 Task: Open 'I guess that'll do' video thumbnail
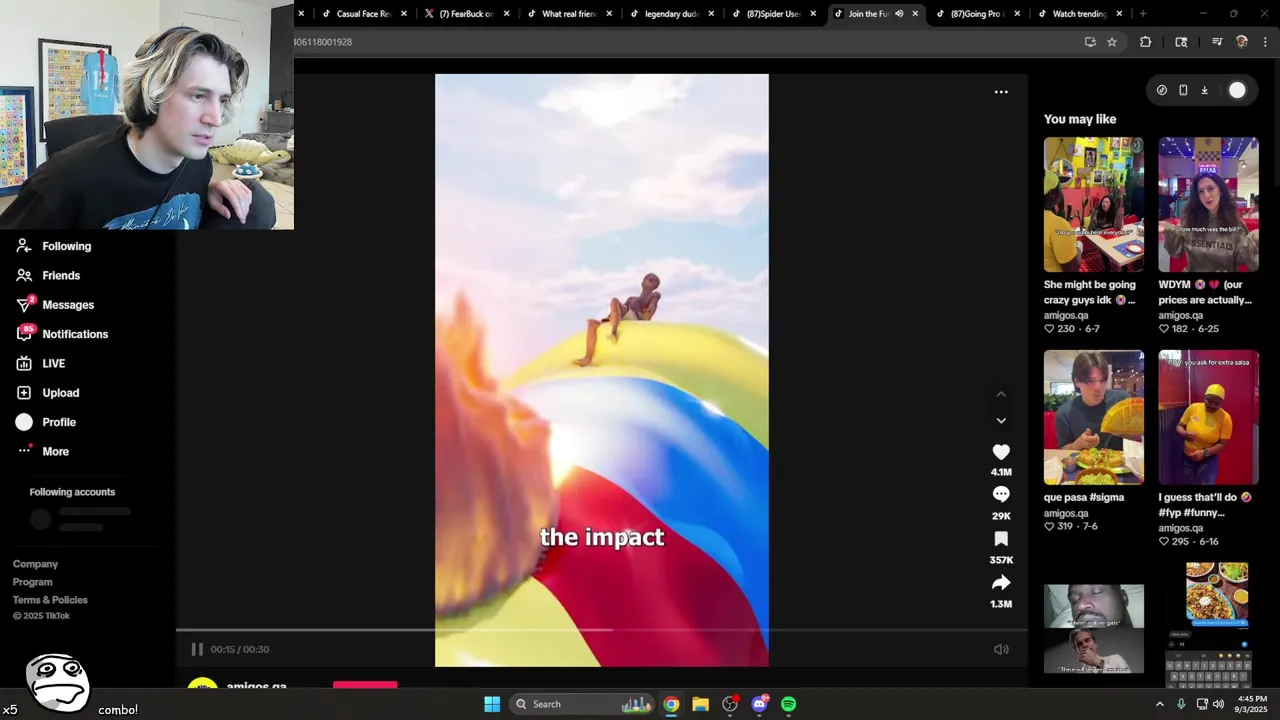coord(1208,417)
